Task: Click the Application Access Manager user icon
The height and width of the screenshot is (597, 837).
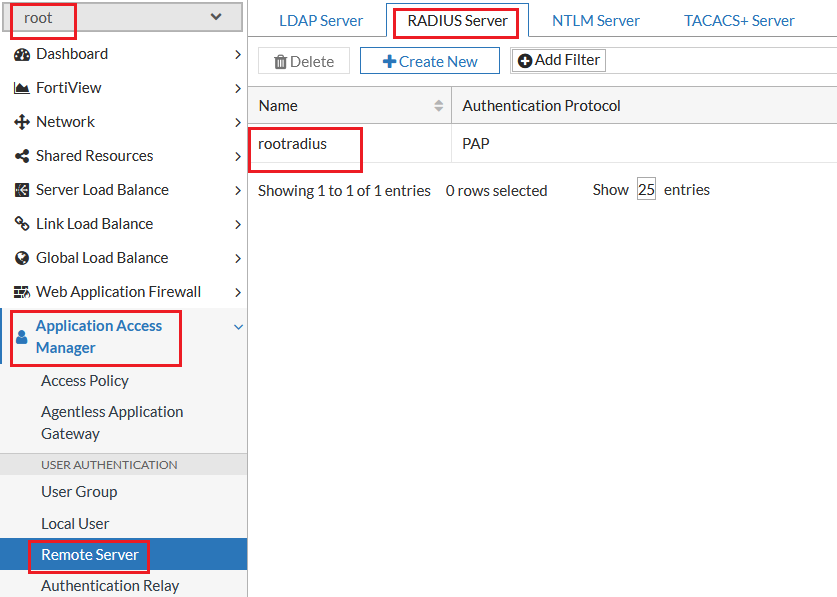Action: pos(21,337)
